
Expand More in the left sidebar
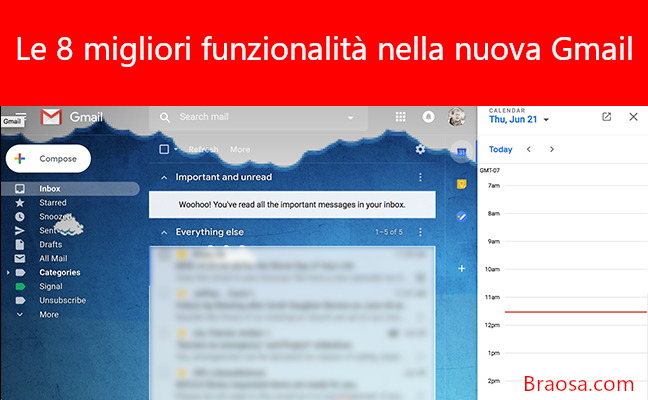point(49,314)
